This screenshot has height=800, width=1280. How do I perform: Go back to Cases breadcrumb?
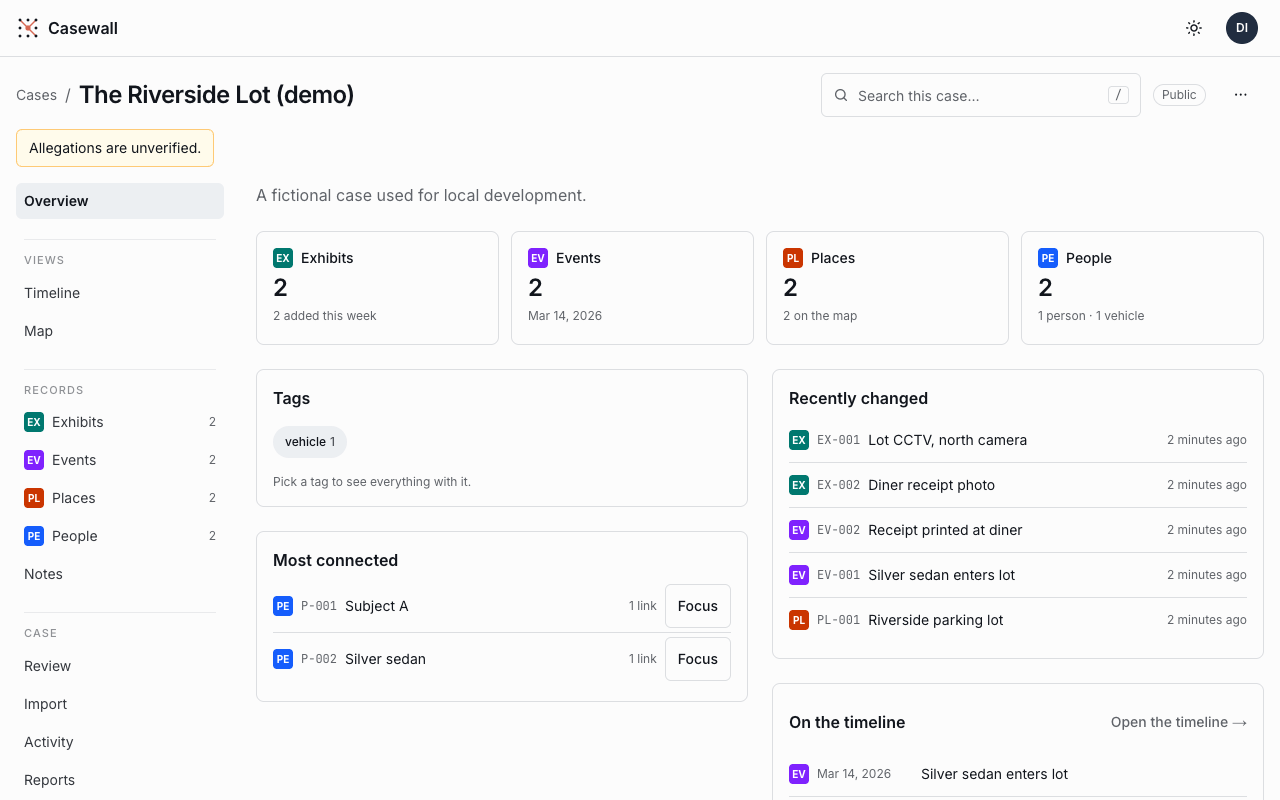pyautogui.click(x=37, y=95)
